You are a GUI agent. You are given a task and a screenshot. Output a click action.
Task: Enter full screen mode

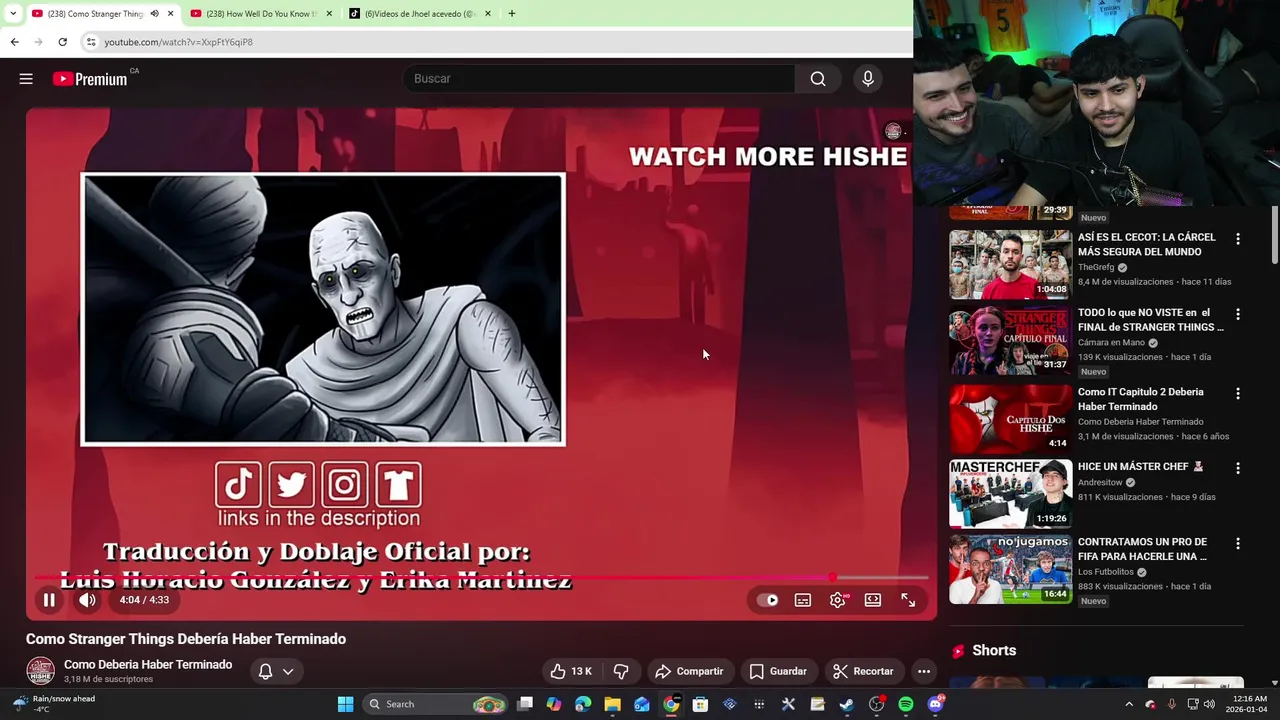tap(908, 600)
